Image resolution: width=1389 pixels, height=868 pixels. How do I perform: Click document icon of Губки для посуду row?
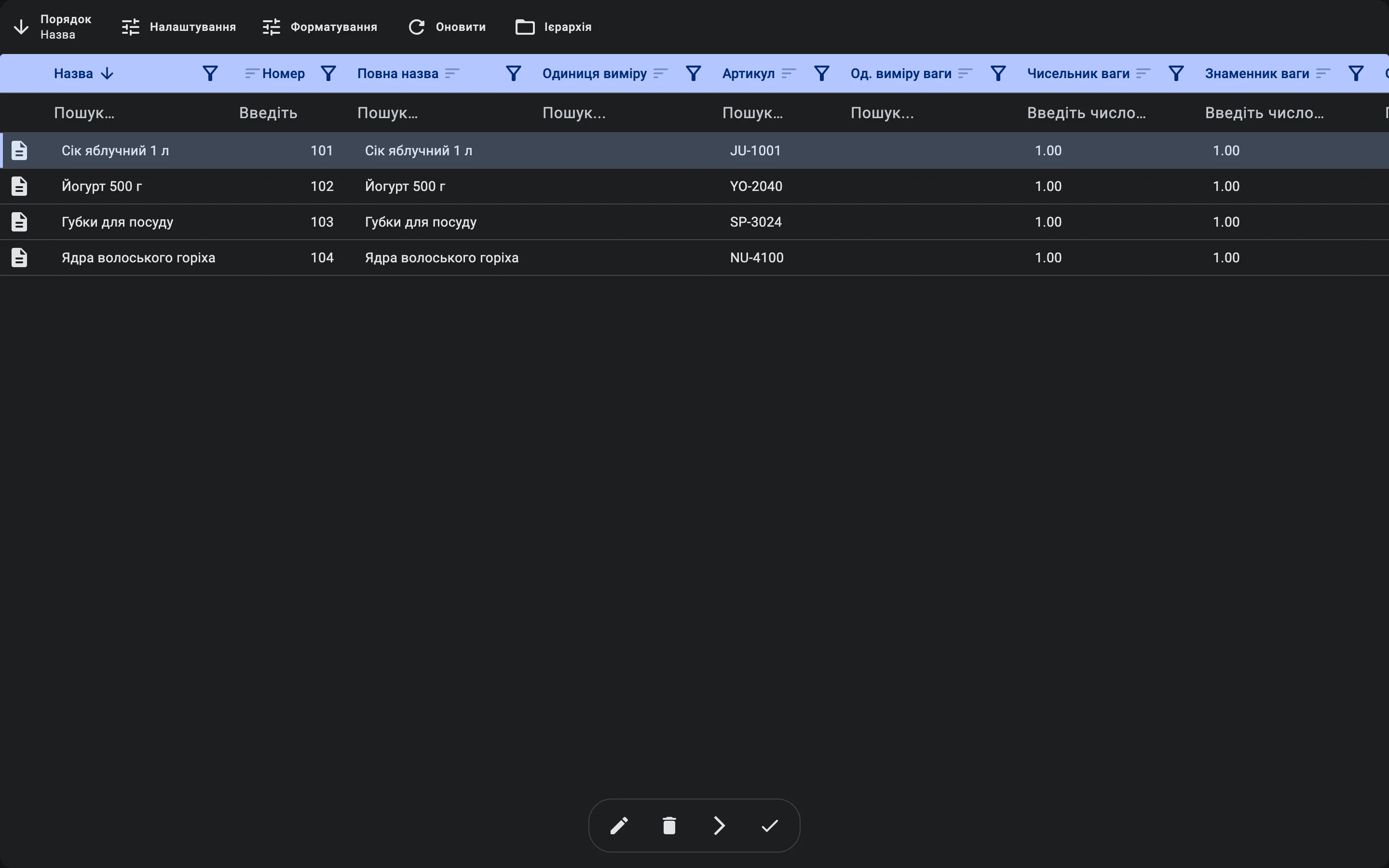[x=19, y=222]
